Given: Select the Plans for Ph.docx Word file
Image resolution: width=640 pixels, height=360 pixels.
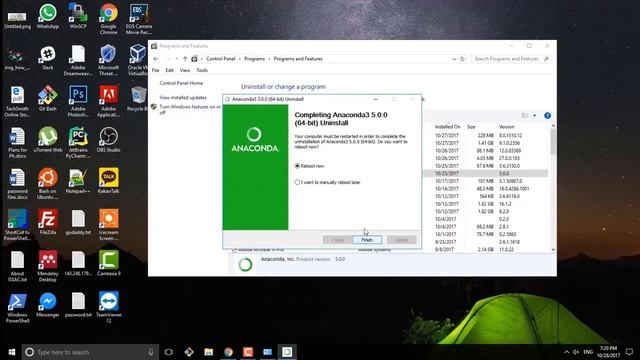Looking at the screenshot, I should (17, 142).
